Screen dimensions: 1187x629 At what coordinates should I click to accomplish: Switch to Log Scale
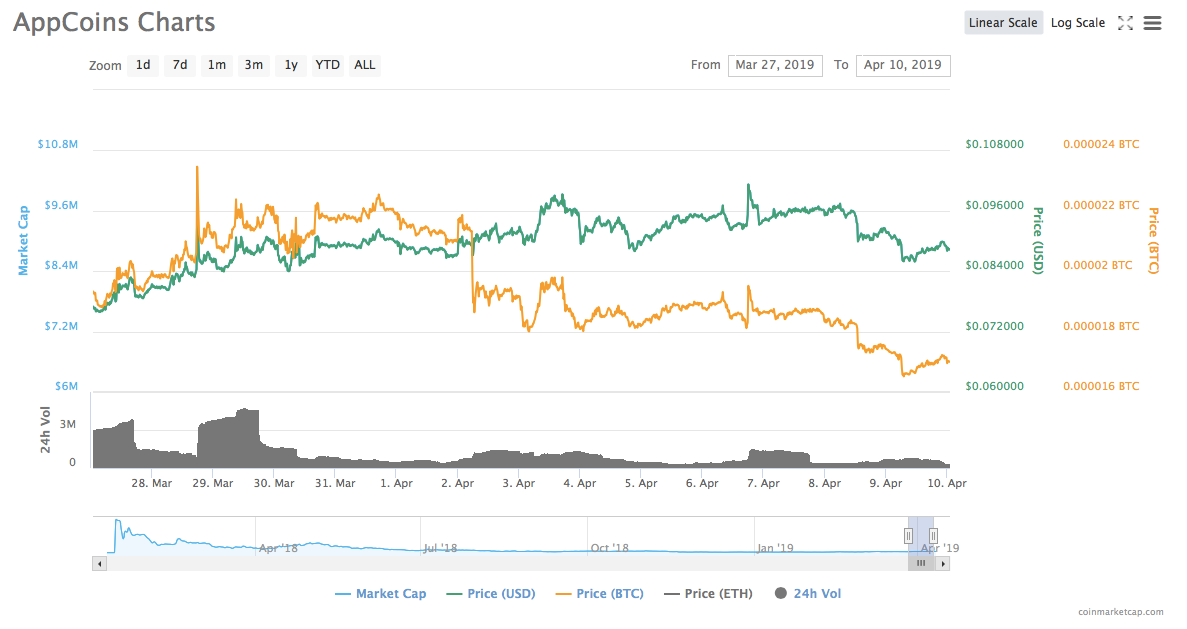1077,23
